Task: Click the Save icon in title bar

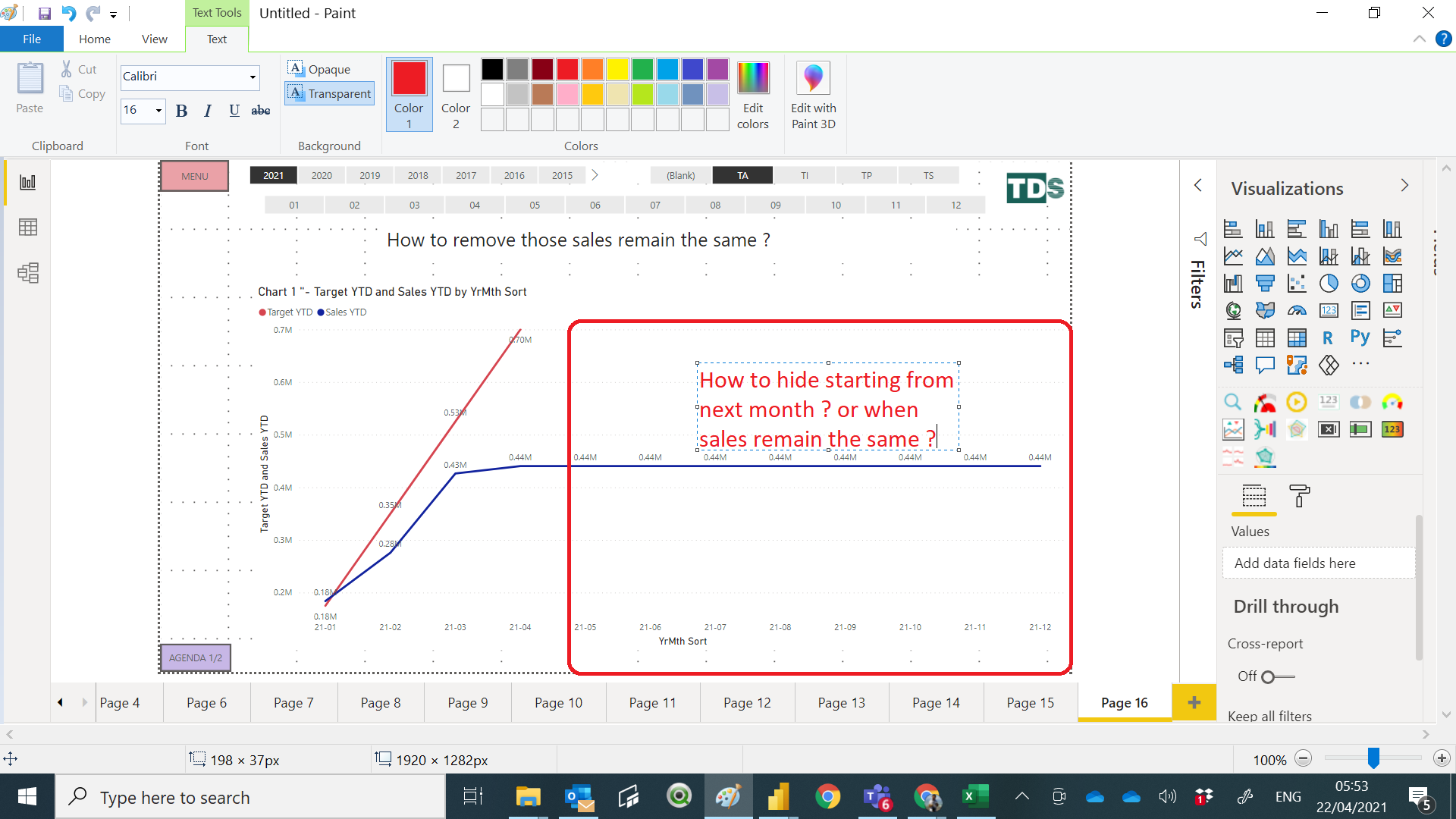Action: click(x=44, y=13)
